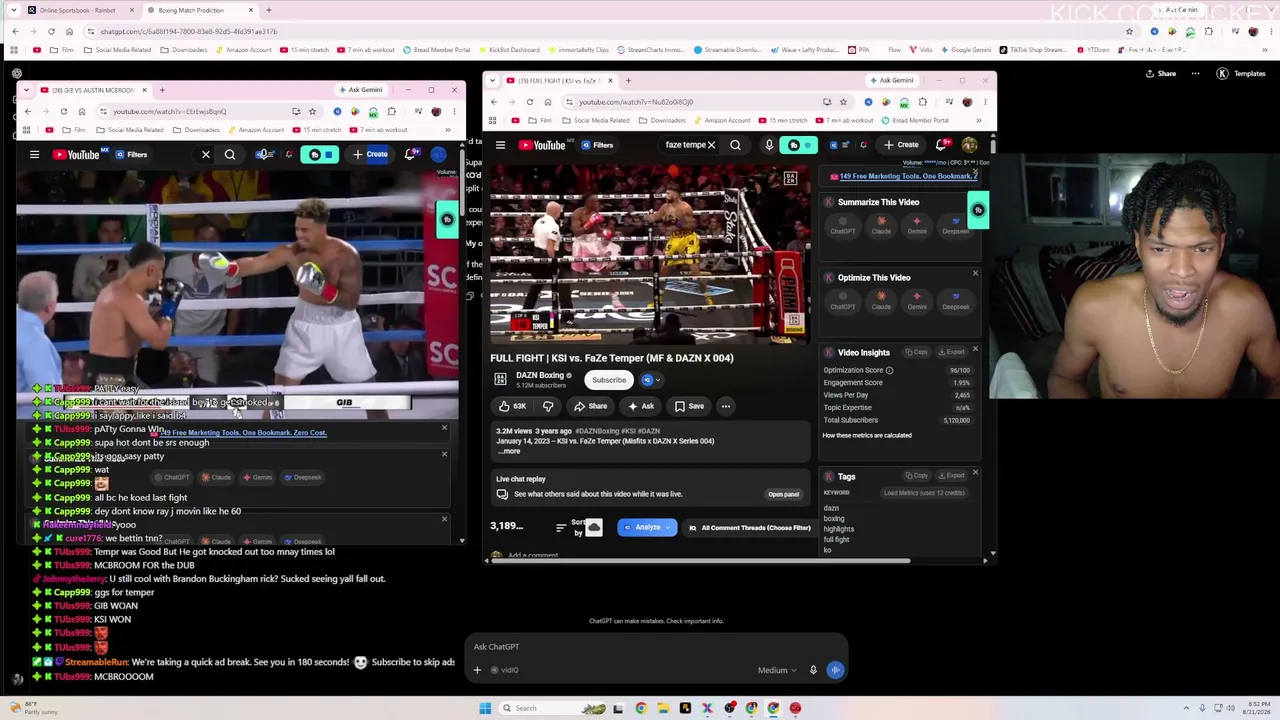This screenshot has width=1280, height=720.
Task: Click Share under the KSI video
Action: pos(590,406)
